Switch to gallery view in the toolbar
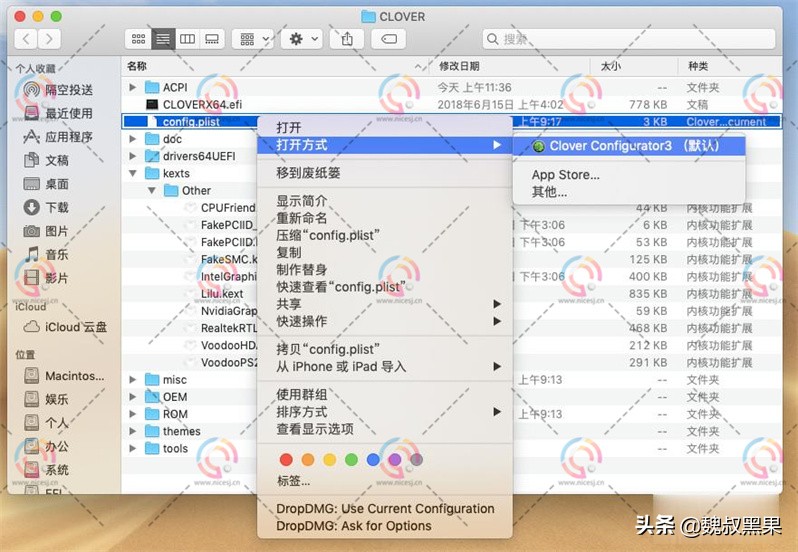This screenshot has height=552, width=798. [212, 39]
